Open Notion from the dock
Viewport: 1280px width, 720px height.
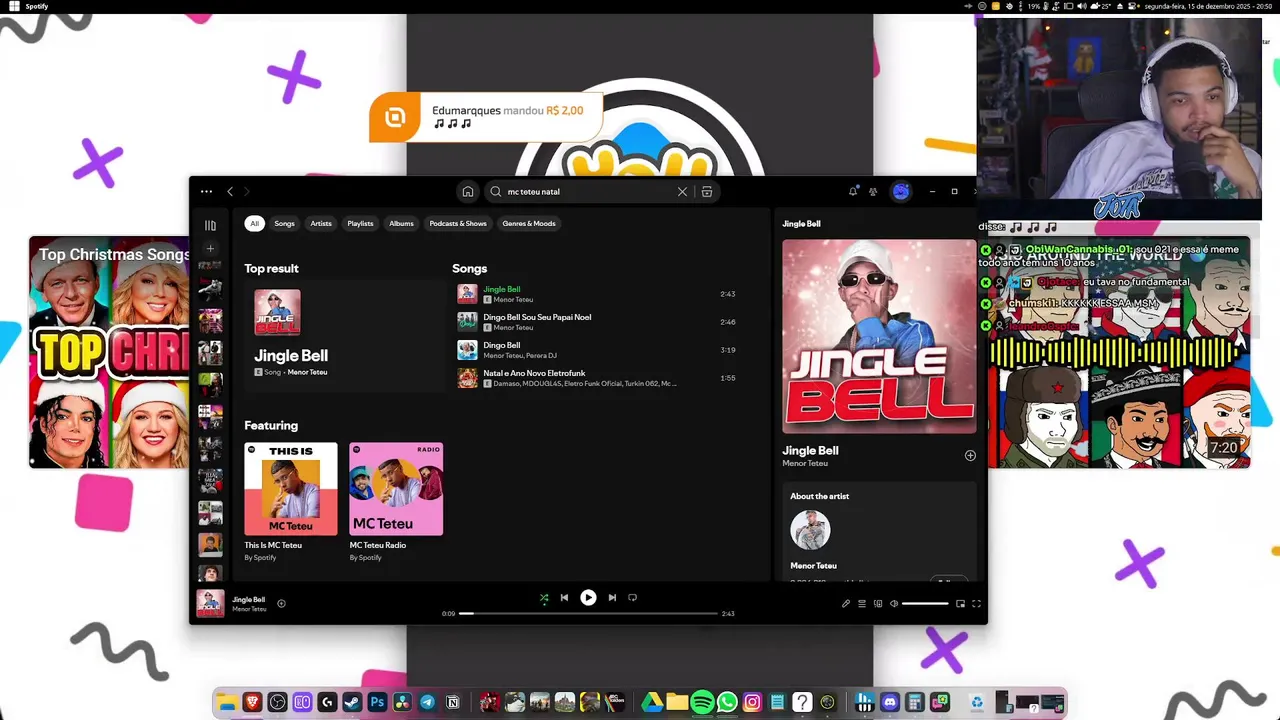(x=452, y=703)
